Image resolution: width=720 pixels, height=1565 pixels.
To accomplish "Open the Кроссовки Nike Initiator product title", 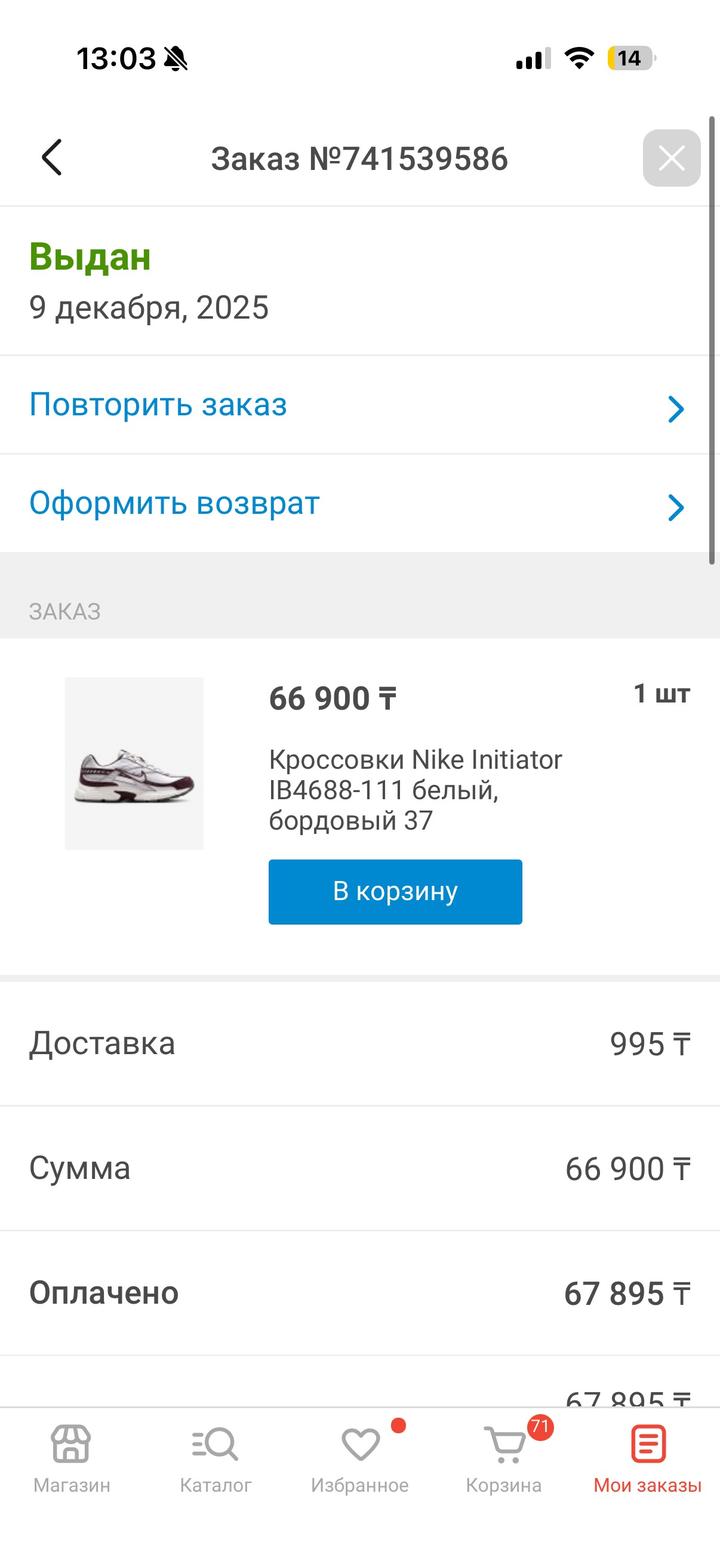I will point(415,790).
